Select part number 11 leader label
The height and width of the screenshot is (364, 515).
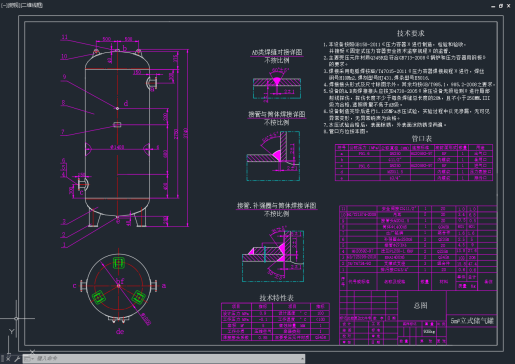pyautogui.click(x=65, y=37)
